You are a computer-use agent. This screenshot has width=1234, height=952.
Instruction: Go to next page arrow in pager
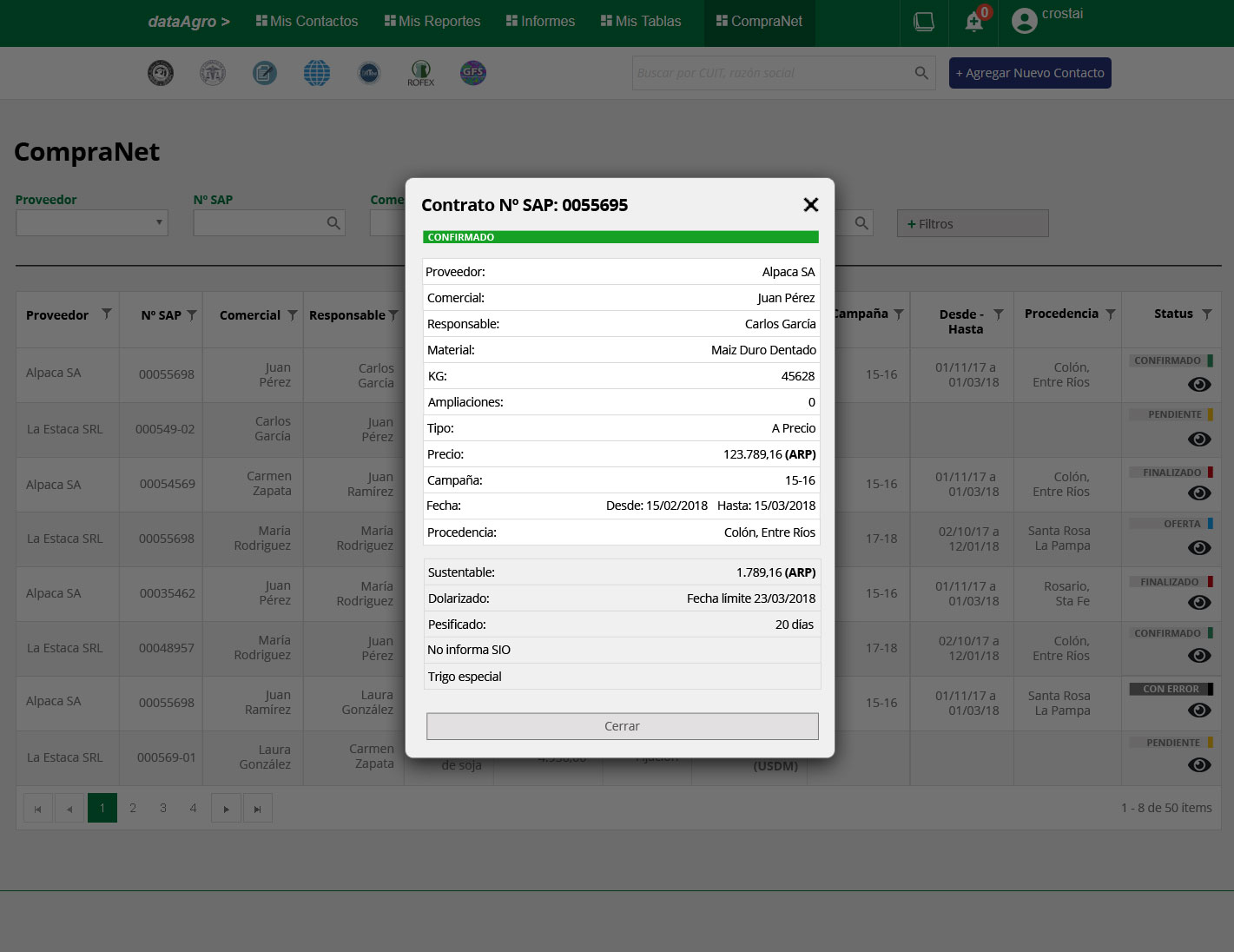click(x=226, y=808)
